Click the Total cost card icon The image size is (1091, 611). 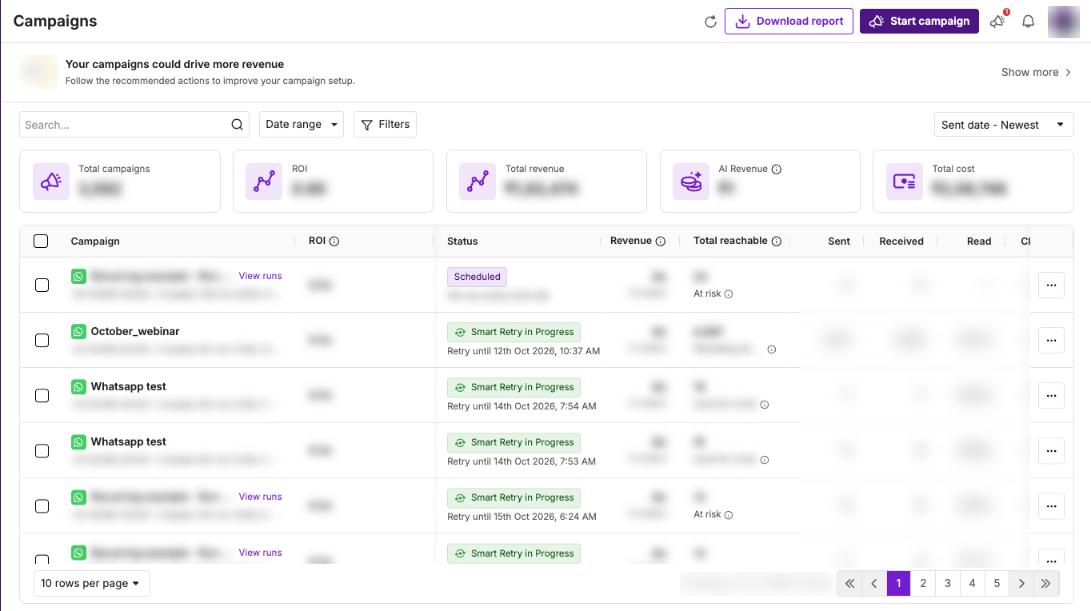coord(905,182)
